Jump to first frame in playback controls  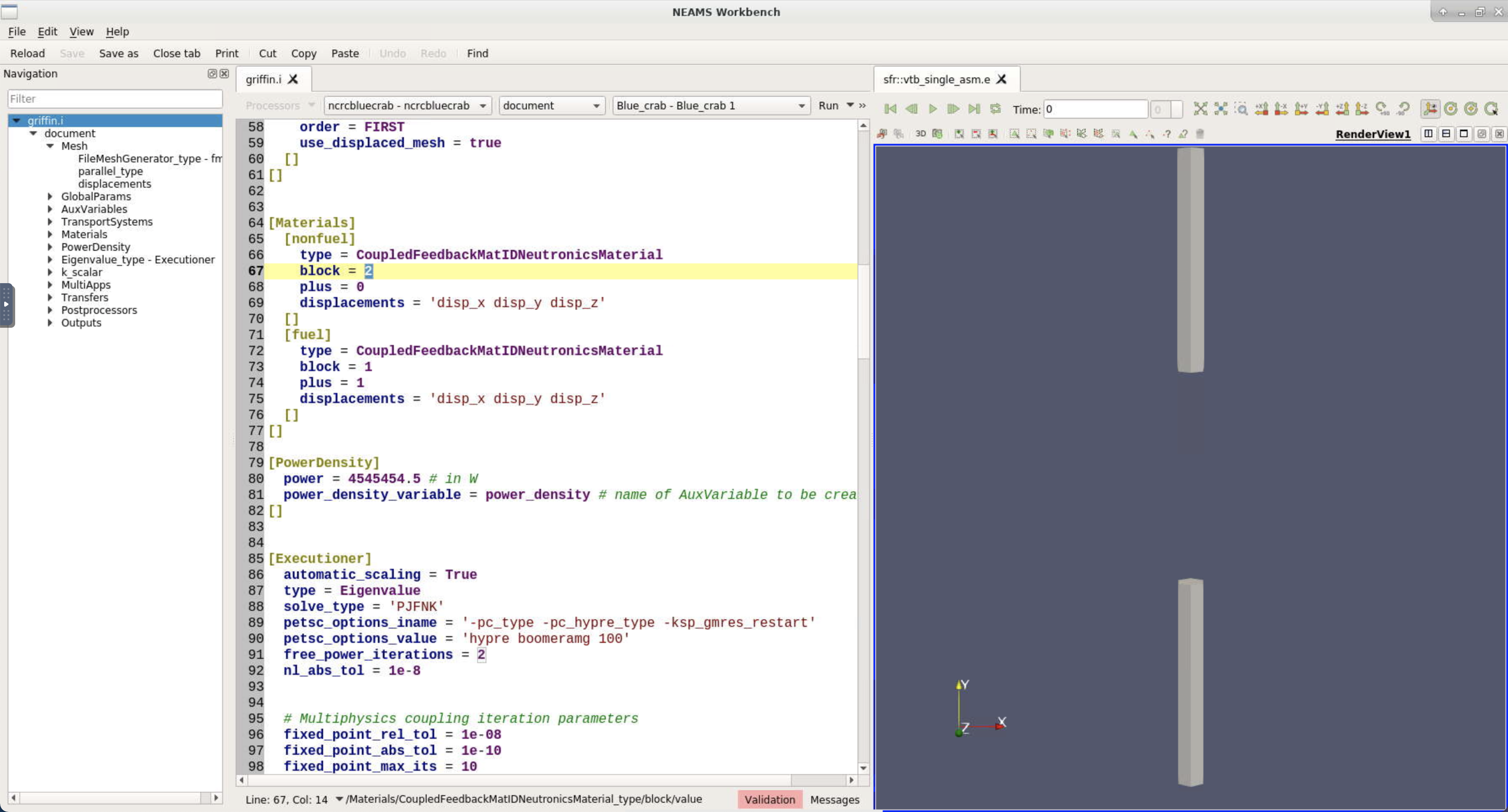[890, 109]
